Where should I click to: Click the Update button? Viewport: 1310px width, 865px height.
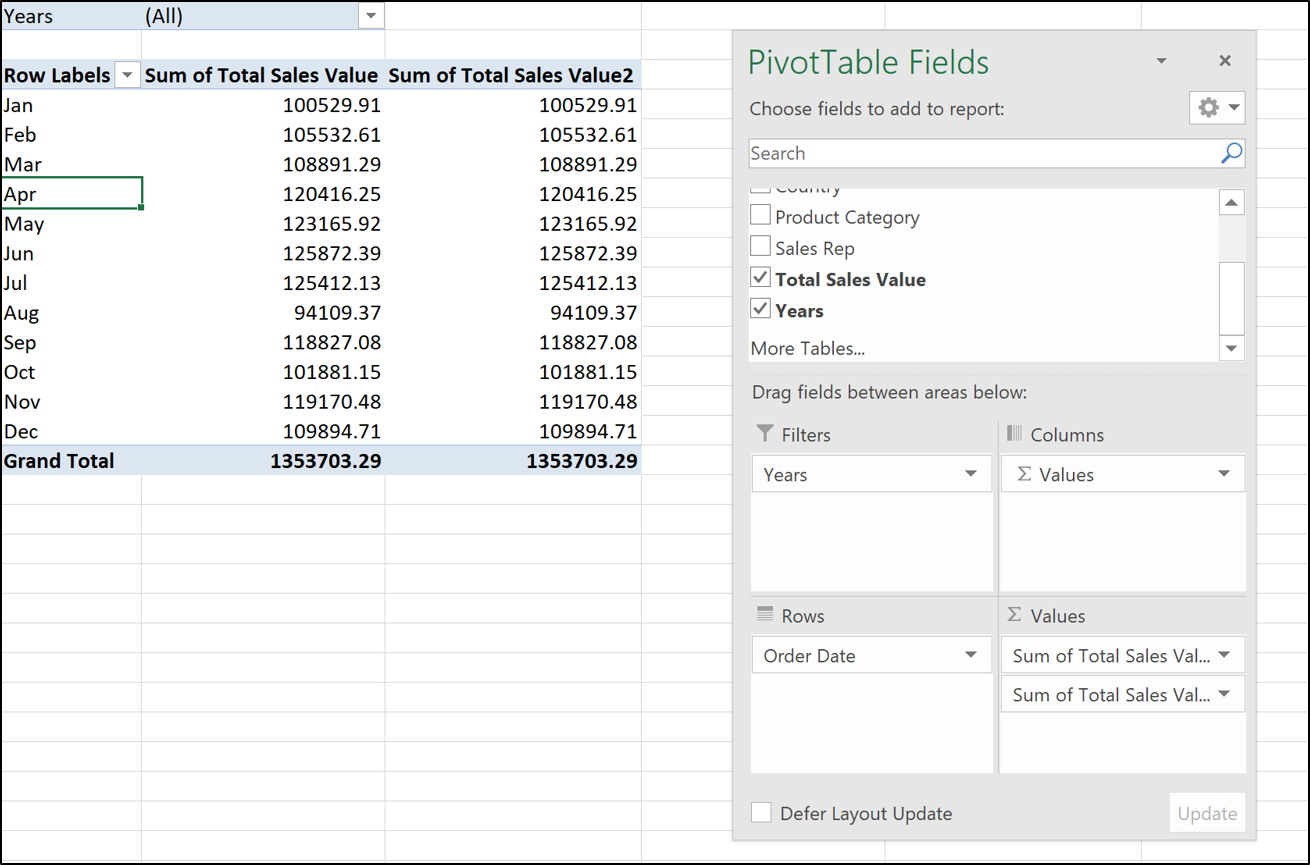coord(1207,813)
